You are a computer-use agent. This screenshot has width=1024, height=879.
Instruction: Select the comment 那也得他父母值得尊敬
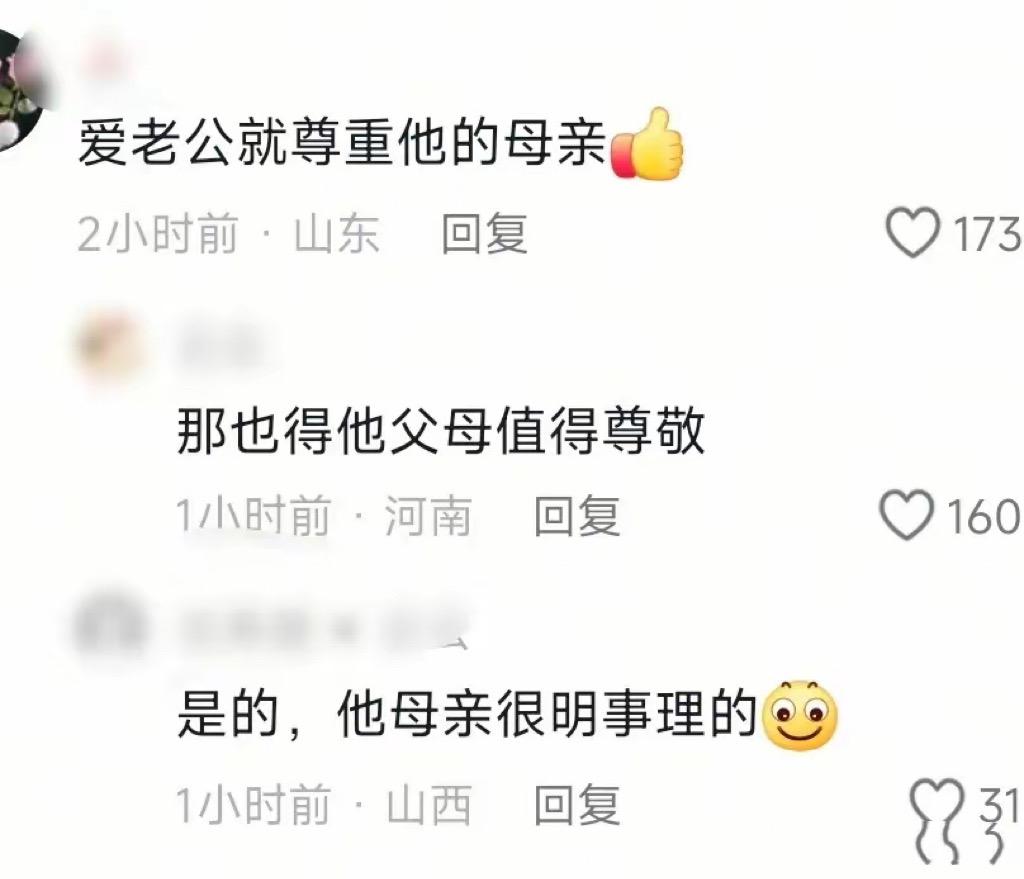[441, 431]
